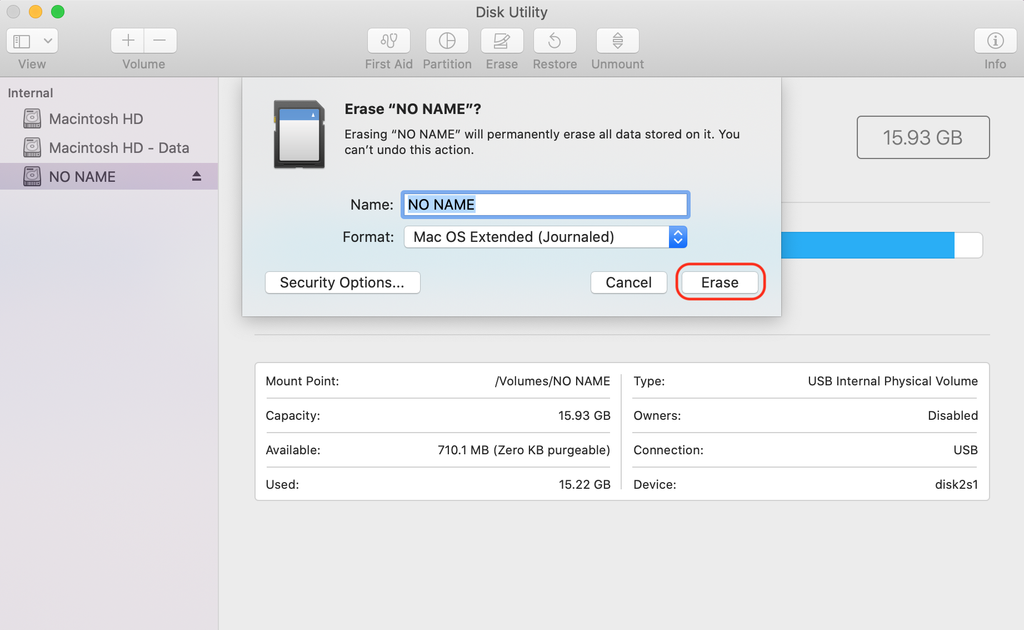Open Security Options
This screenshot has height=630, width=1024.
(x=342, y=282)
